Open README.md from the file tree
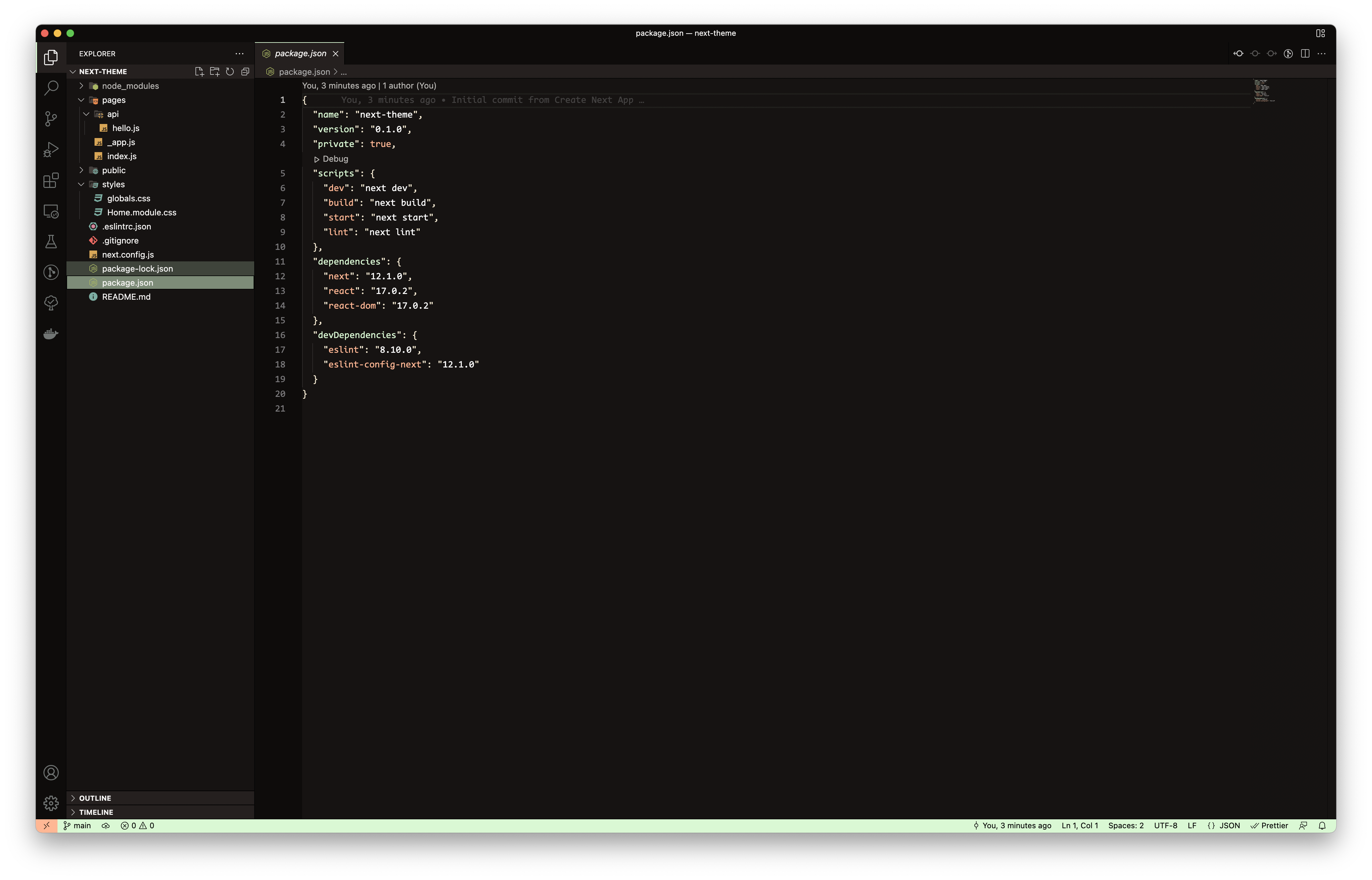Viewport: 1372px width, 880px height. [x=126, y=297]
